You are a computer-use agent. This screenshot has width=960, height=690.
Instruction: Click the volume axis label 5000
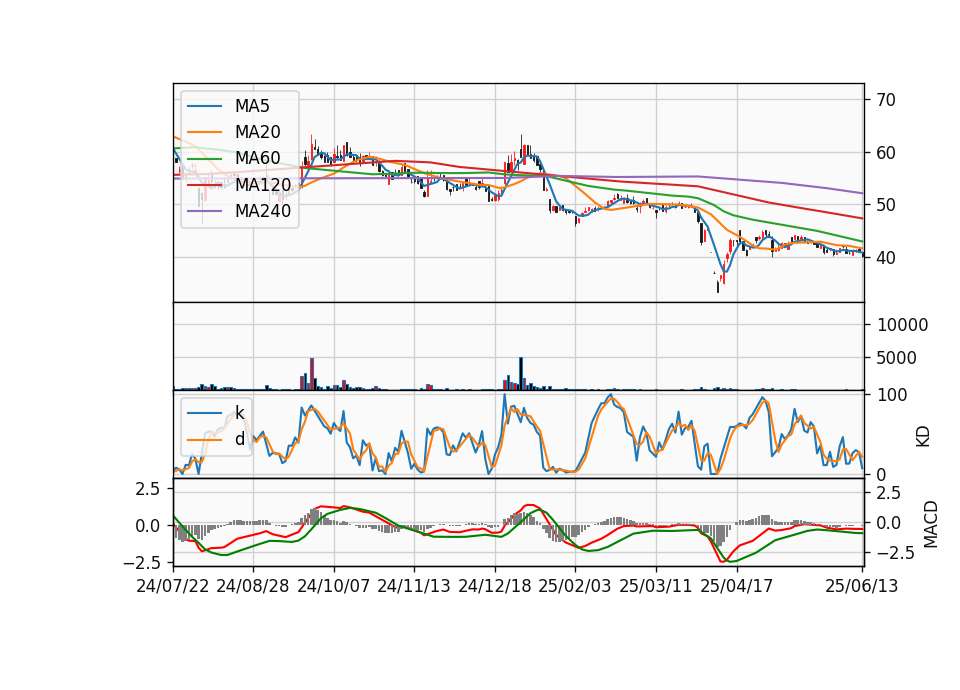coord(897,358)
